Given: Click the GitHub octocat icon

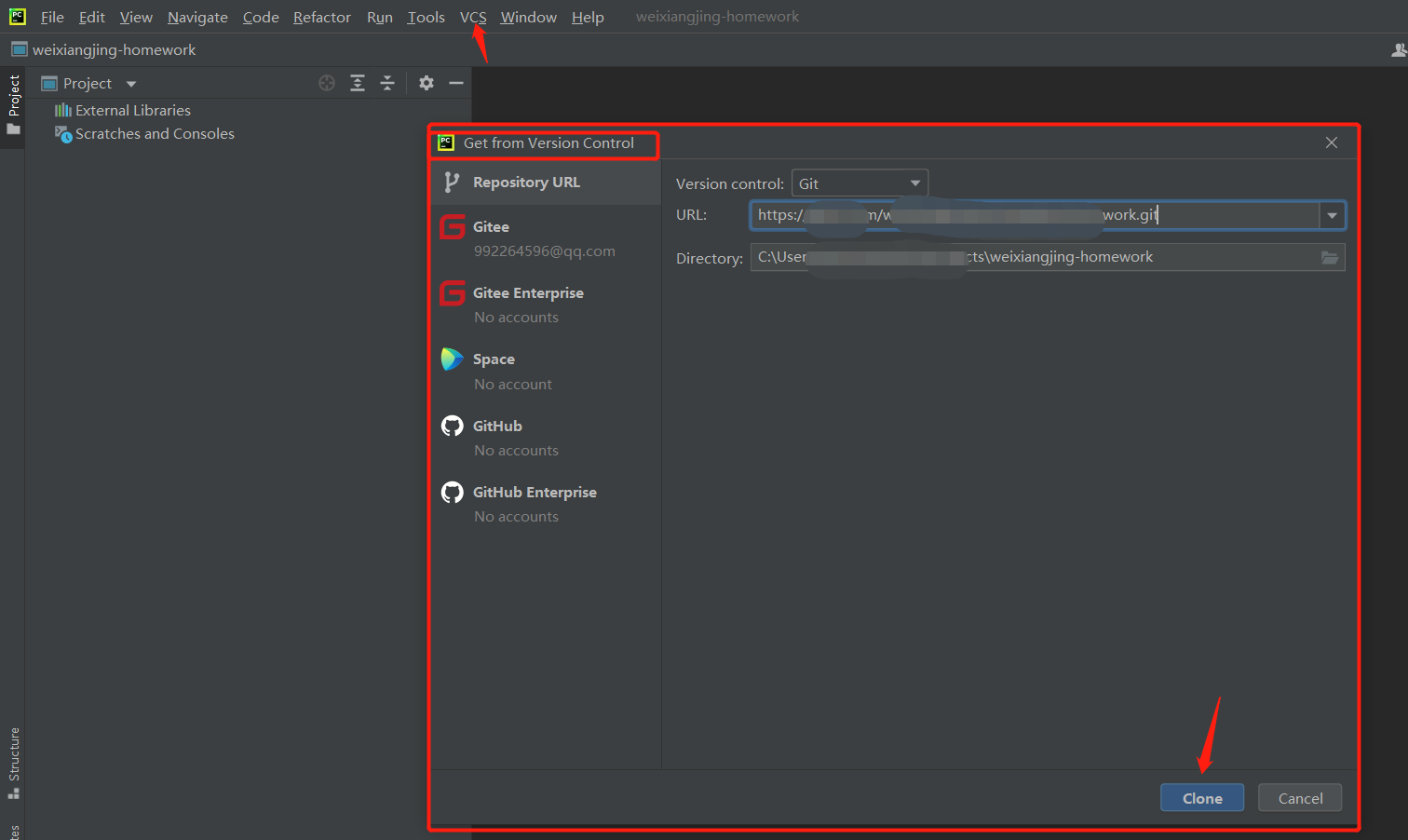Looking at the screenshot, I should [453, 426].
